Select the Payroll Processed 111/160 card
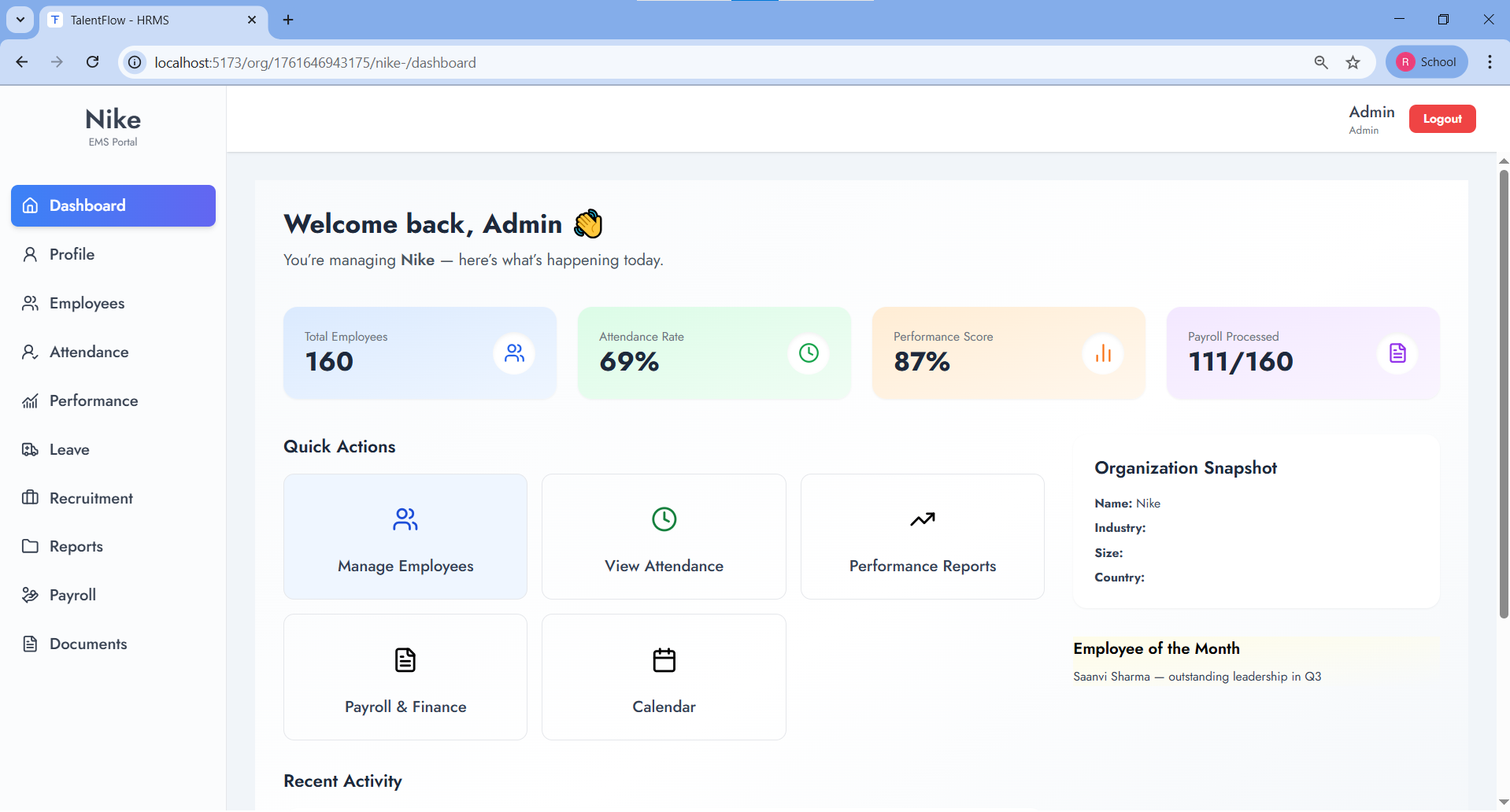The width and height of the screenshot is (1510, 812). click(1303, 353)
